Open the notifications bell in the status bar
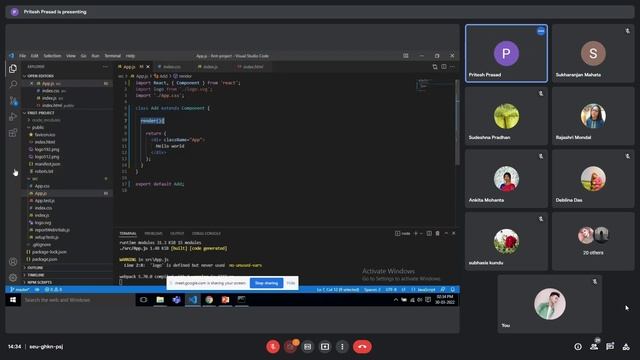Image resolution: width=640 pixels, height=360 pixels. (453, 289)
